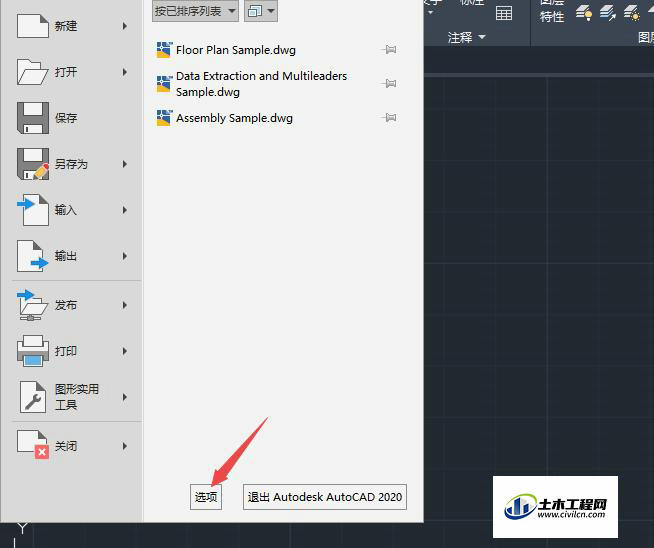
Task: Expand the 新建 submenu arrow
Action: [x=125, y=26]
